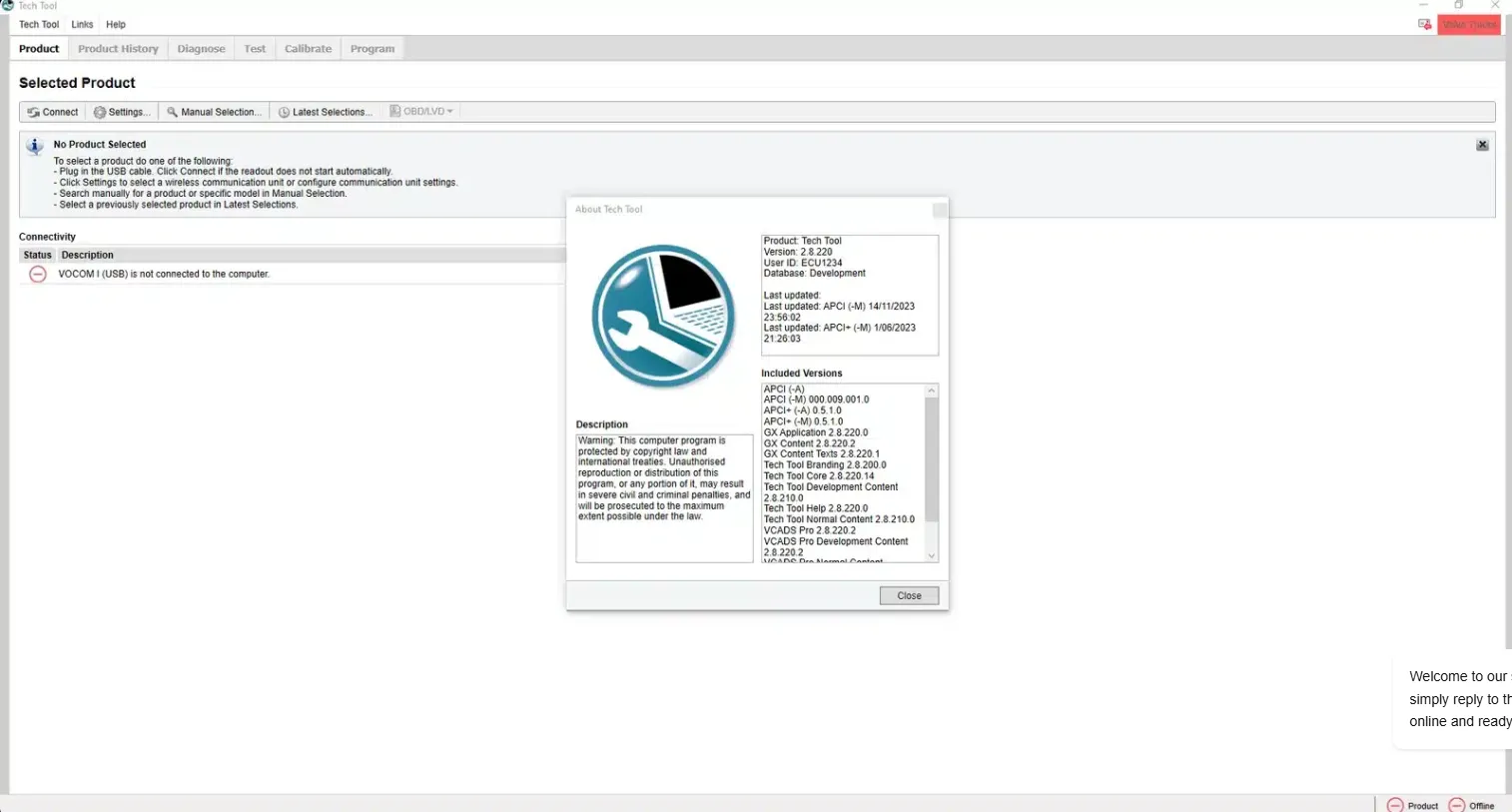Click the message icon beside the red button

1424,24
